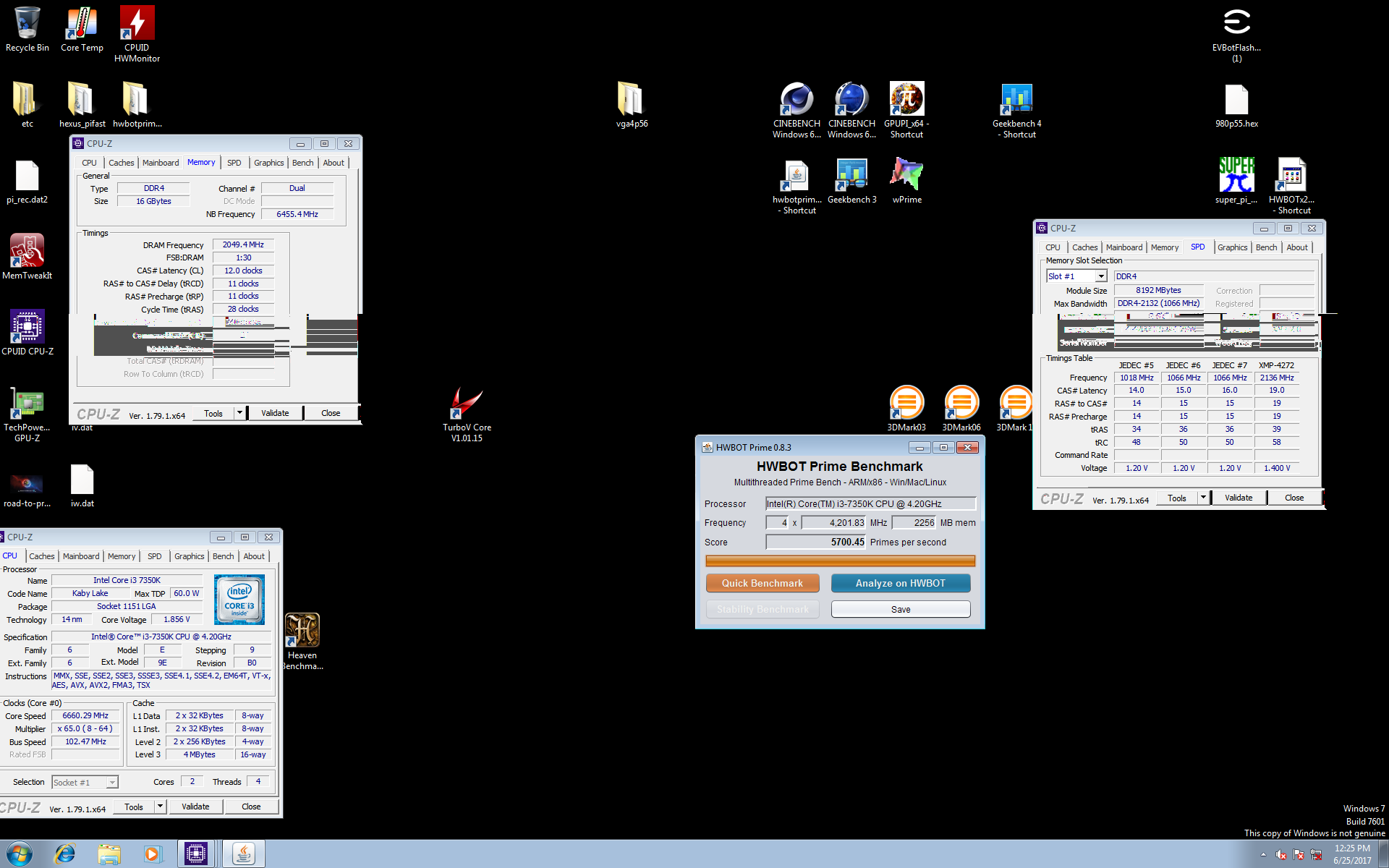Launch MemTweakIt application
Screen dimensions: 1389x868
pyautogui.click(x=27, y=257)
